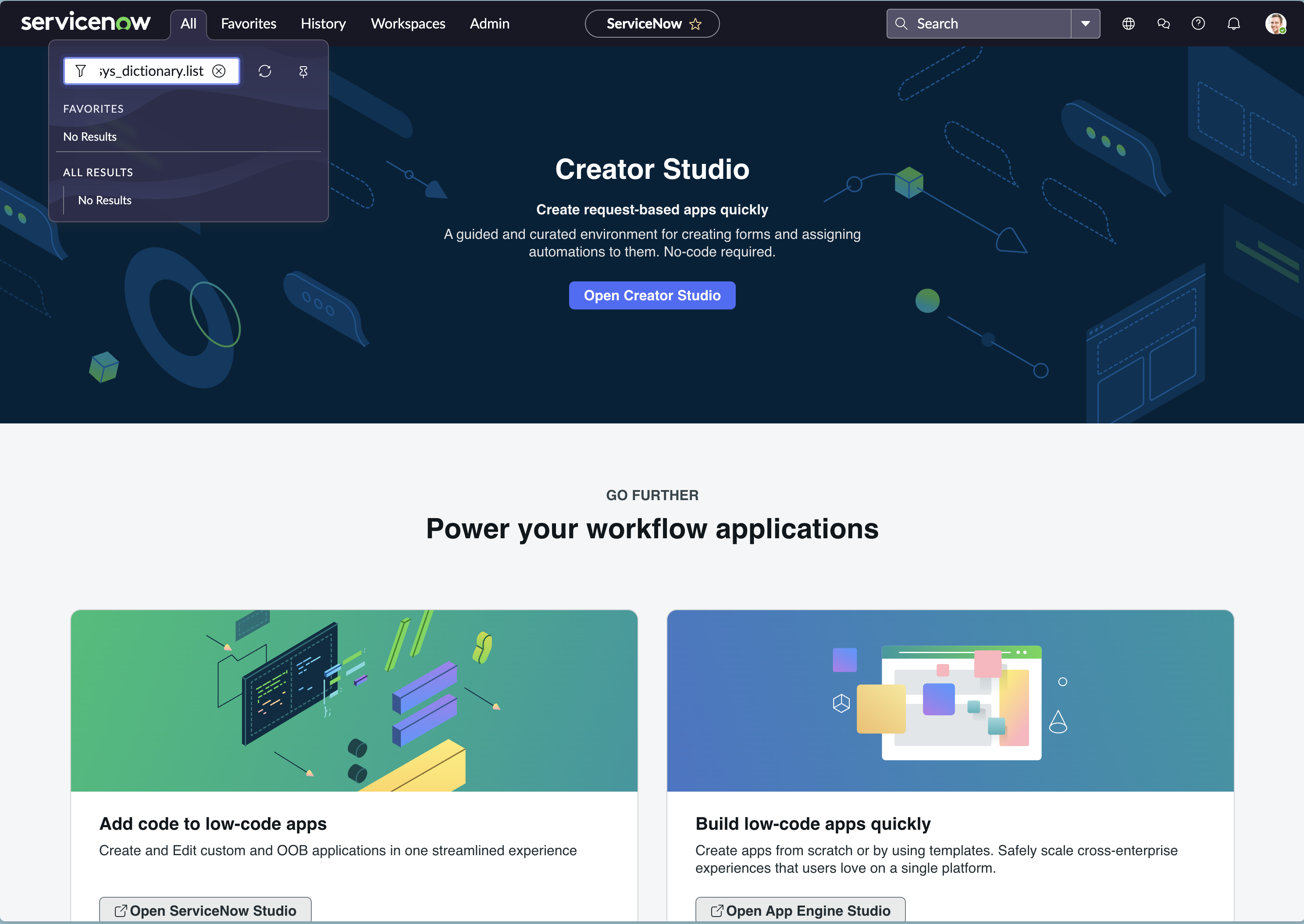Viewport: 1304px width, 924px height.
Task: Click Open App Engine Studio link
Action: pos(800,910)
